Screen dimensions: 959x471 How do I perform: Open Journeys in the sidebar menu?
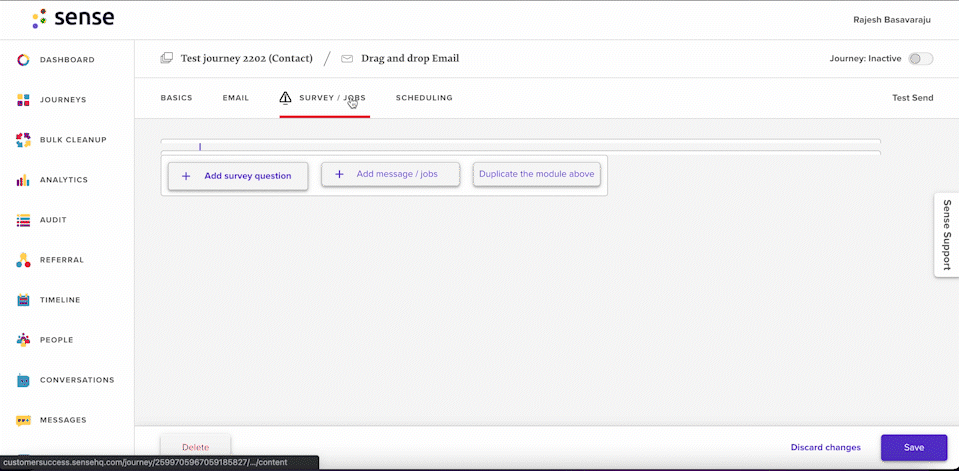pos(63,100)
